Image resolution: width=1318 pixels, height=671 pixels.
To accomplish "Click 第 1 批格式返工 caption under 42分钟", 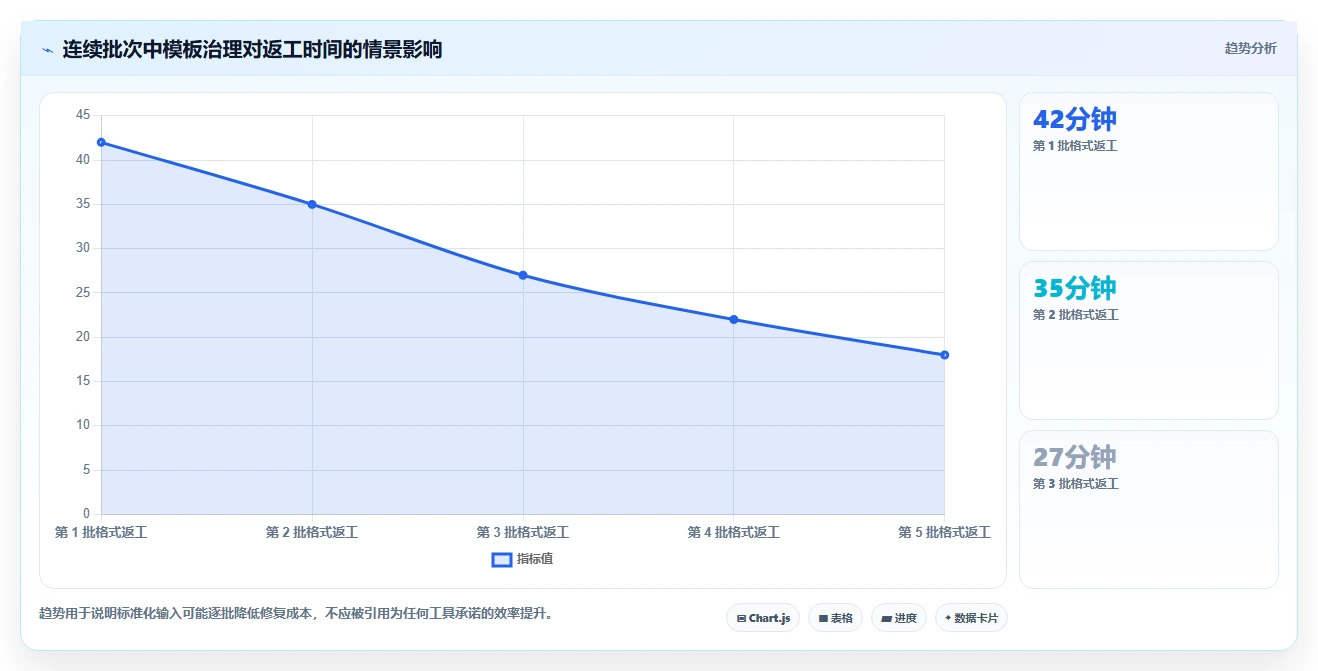I will click(x=1075, y=146).
